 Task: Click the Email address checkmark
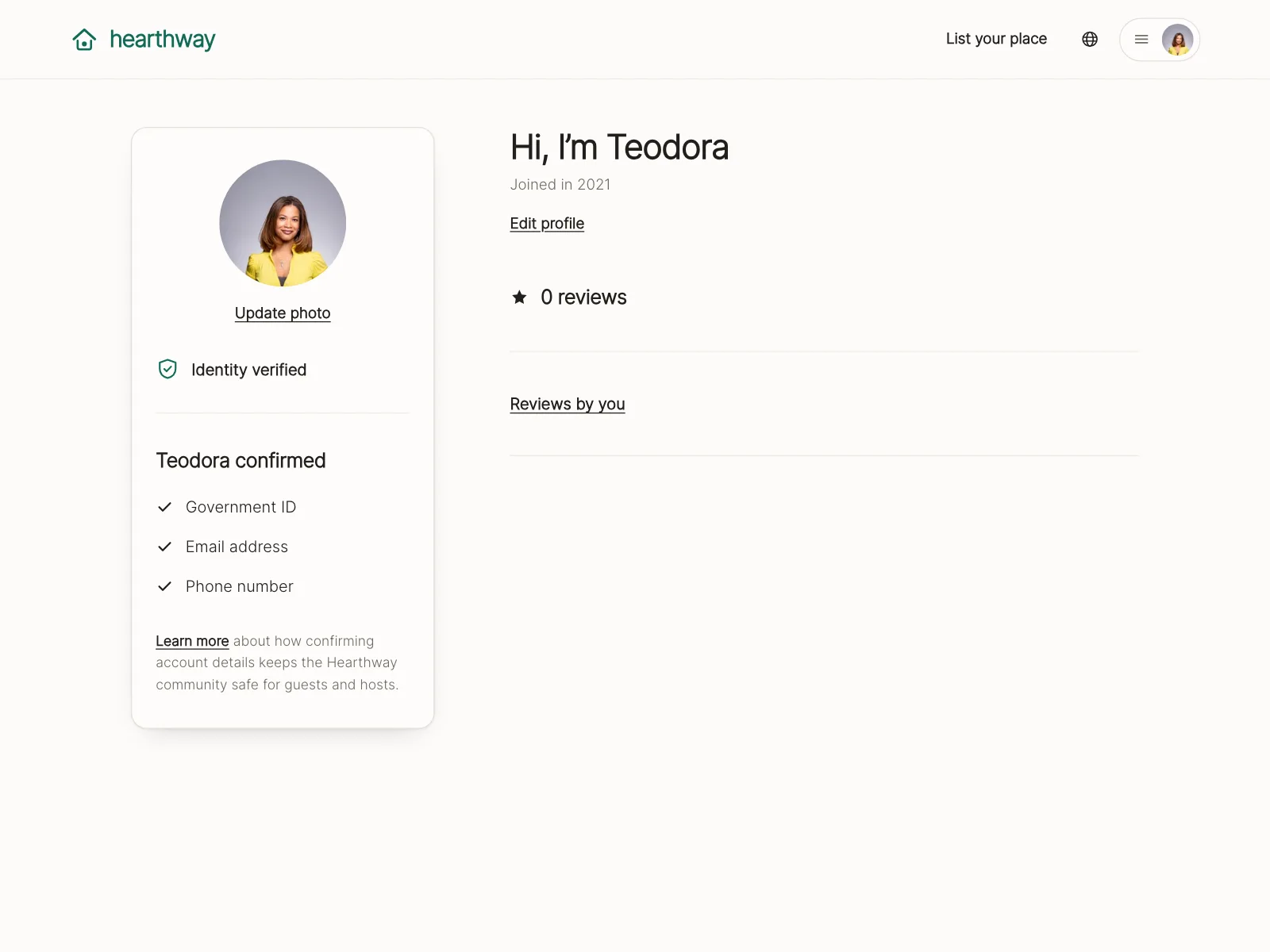(x=165, y=547)
